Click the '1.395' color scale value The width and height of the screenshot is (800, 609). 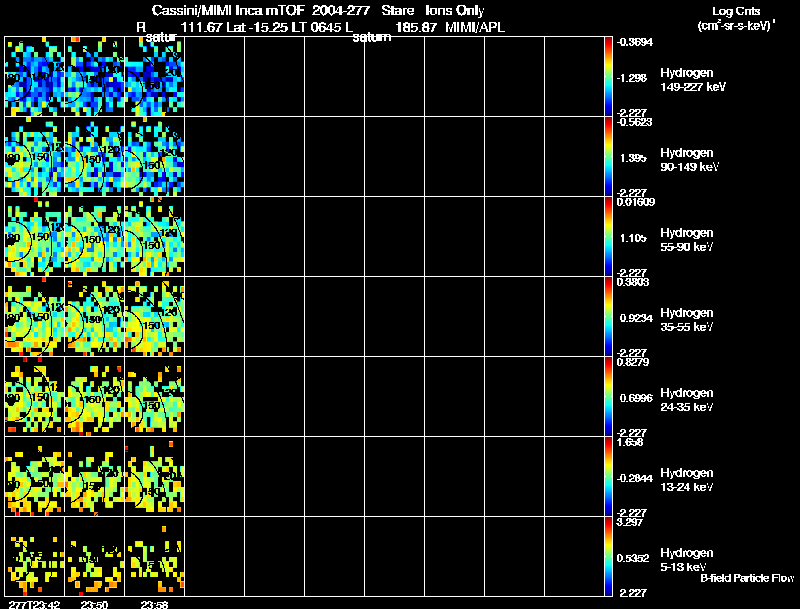(633, 158)
